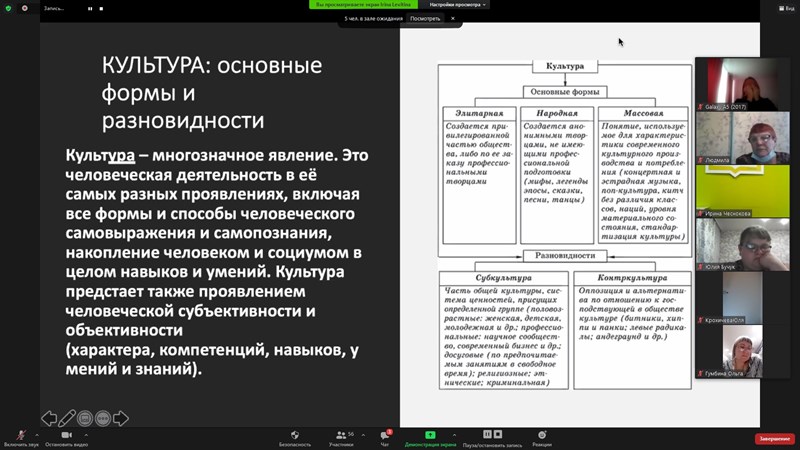The width and height of the screenshot is (800, 450).
Task: Open slide more options ellipsis button
Action: click(x=103, y=418)
